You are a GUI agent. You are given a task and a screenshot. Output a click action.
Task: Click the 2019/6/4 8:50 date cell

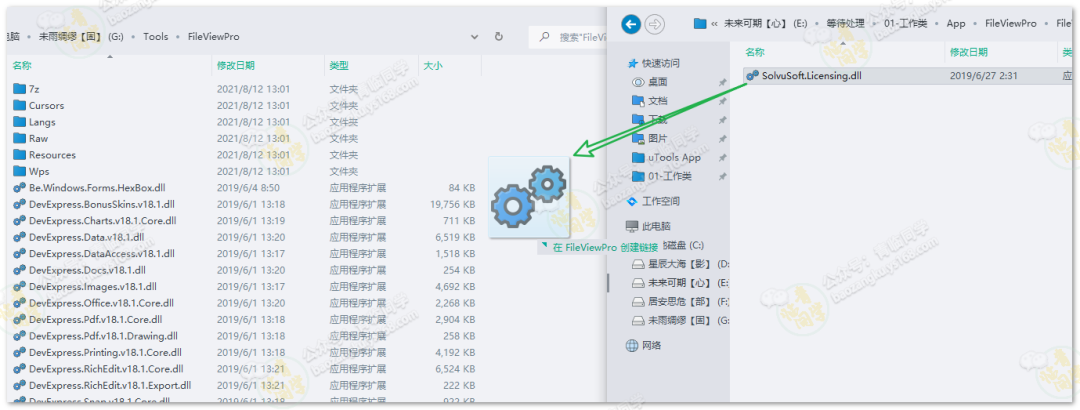248,188
